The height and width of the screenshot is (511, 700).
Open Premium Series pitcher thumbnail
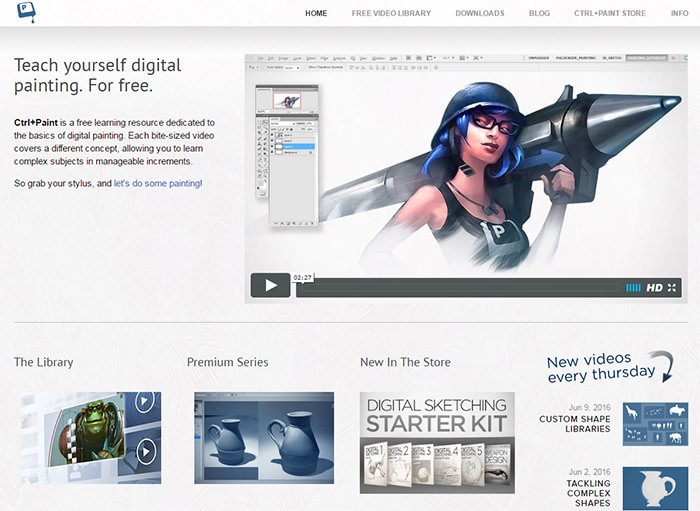point(264,438)
